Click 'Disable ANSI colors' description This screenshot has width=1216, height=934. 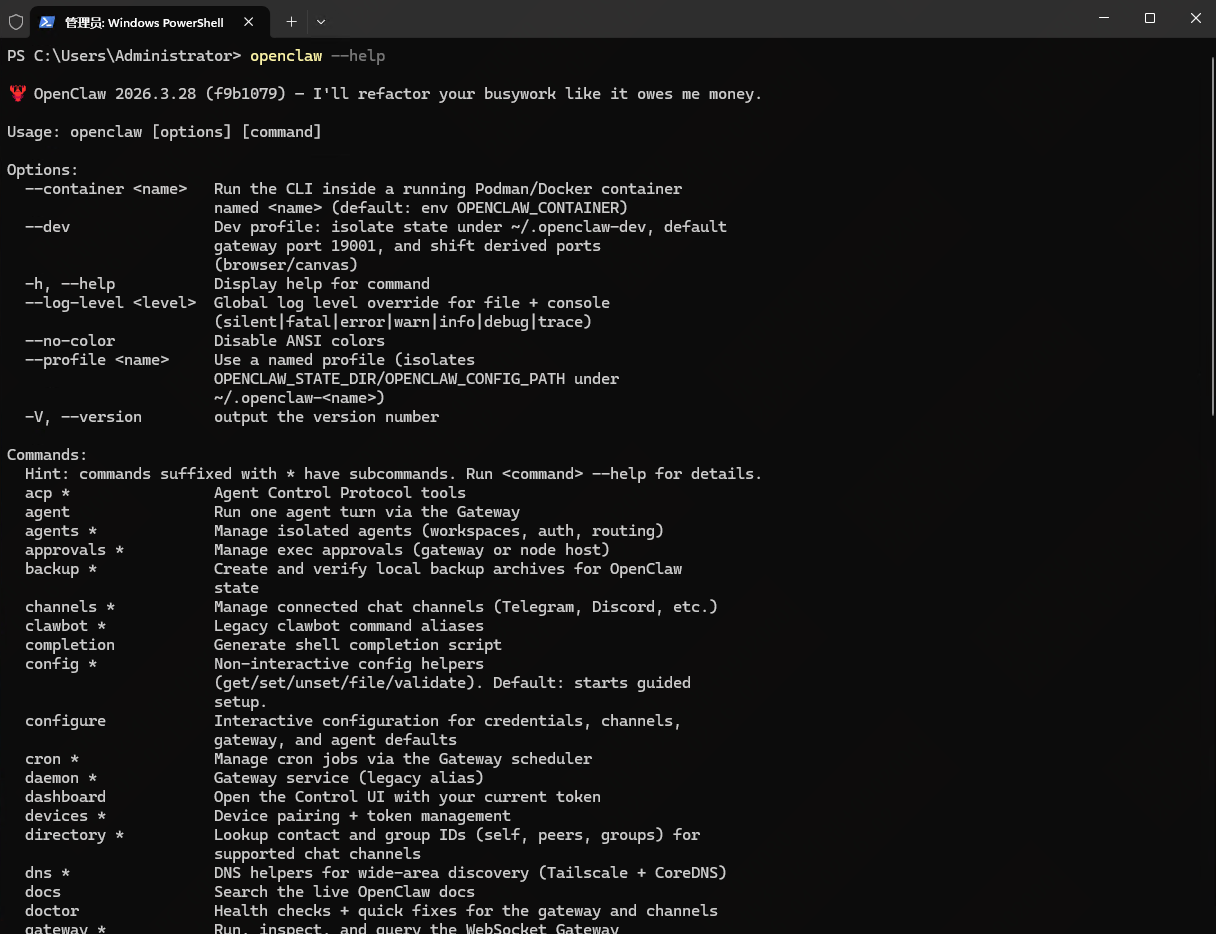pyautogui.click(x=299, y=341)
